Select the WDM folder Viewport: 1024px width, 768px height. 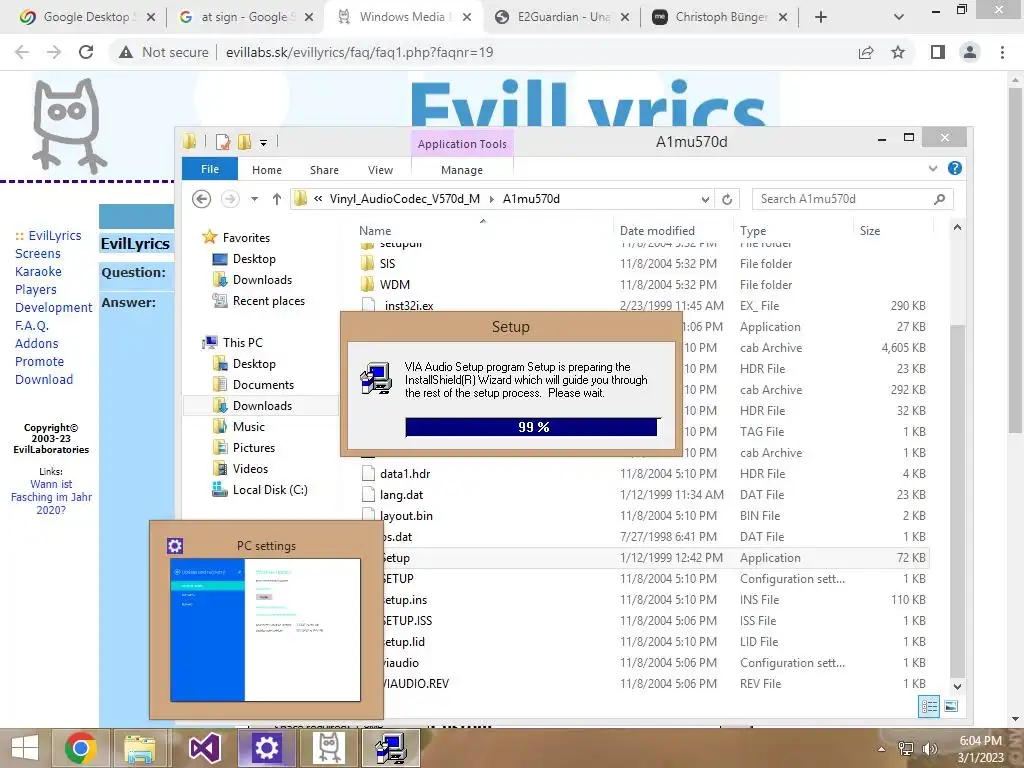coord(394,285)
